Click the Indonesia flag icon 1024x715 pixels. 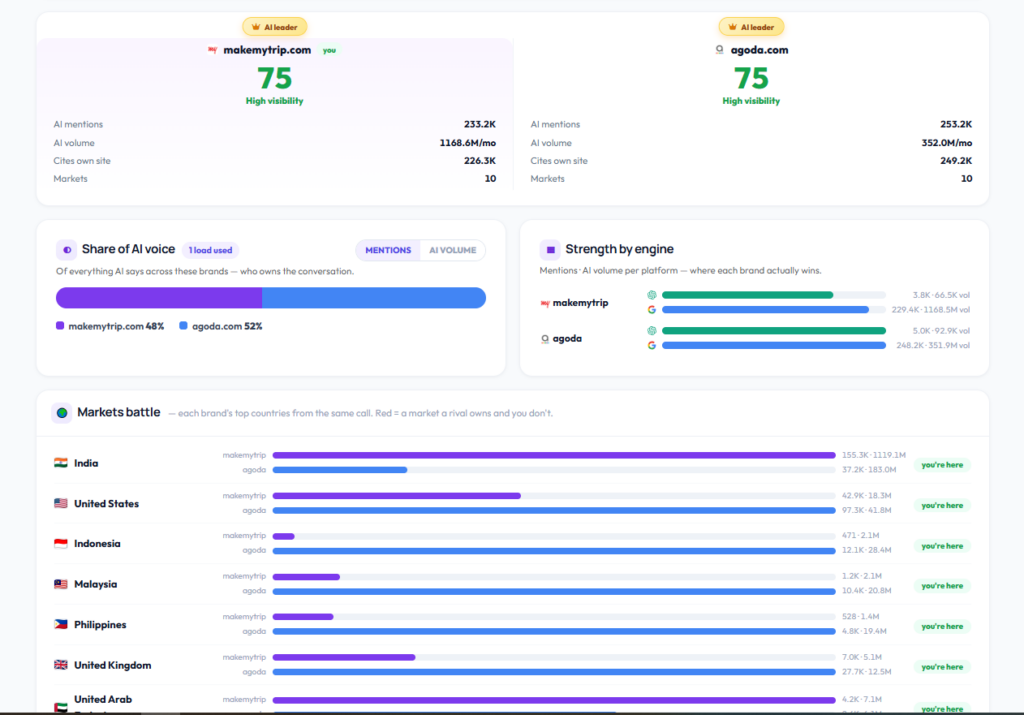point(61,543)
